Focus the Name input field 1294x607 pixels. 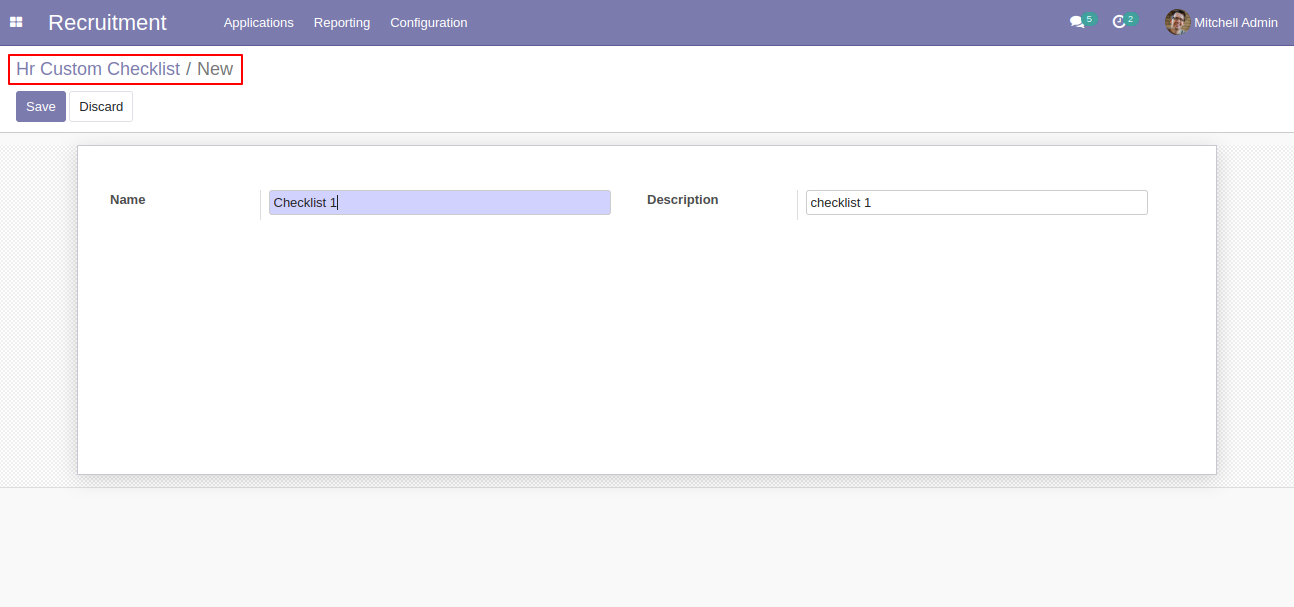440,202
